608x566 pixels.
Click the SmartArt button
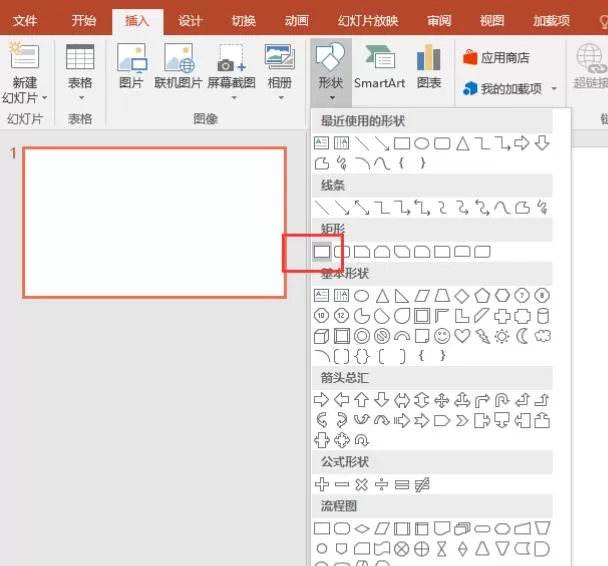point(380,66)
